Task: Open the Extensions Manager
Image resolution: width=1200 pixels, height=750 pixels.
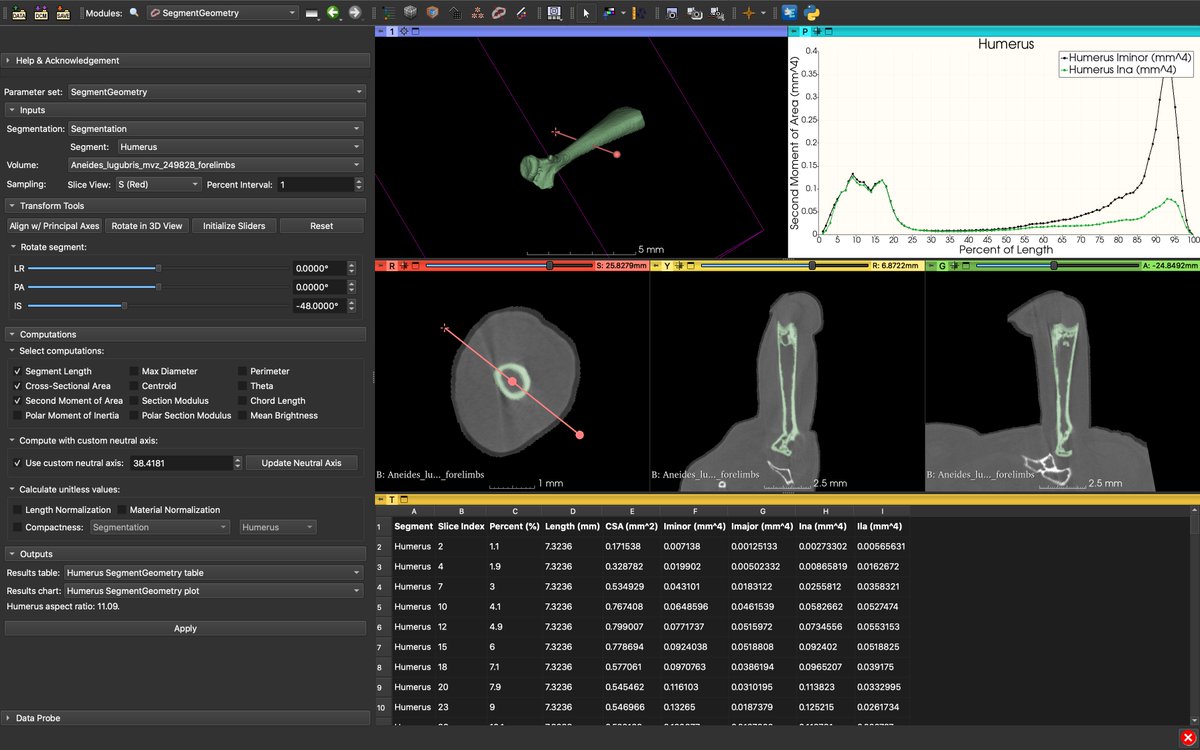Action: coord(789,13)
